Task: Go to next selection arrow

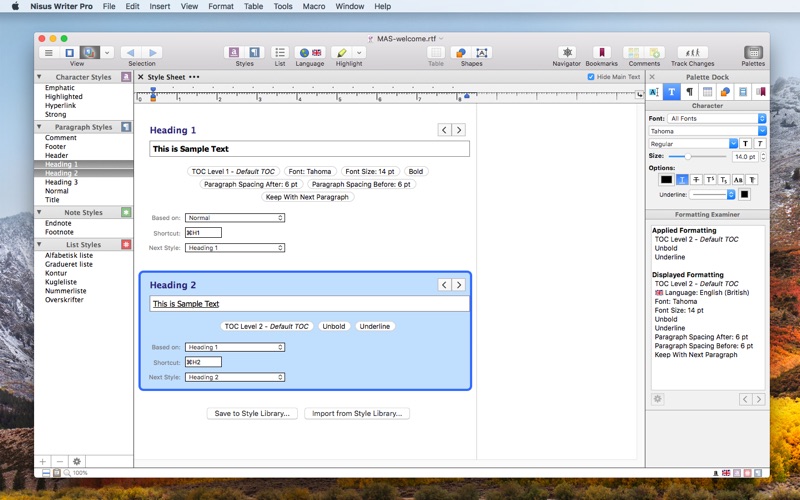Action: (152, 53)
